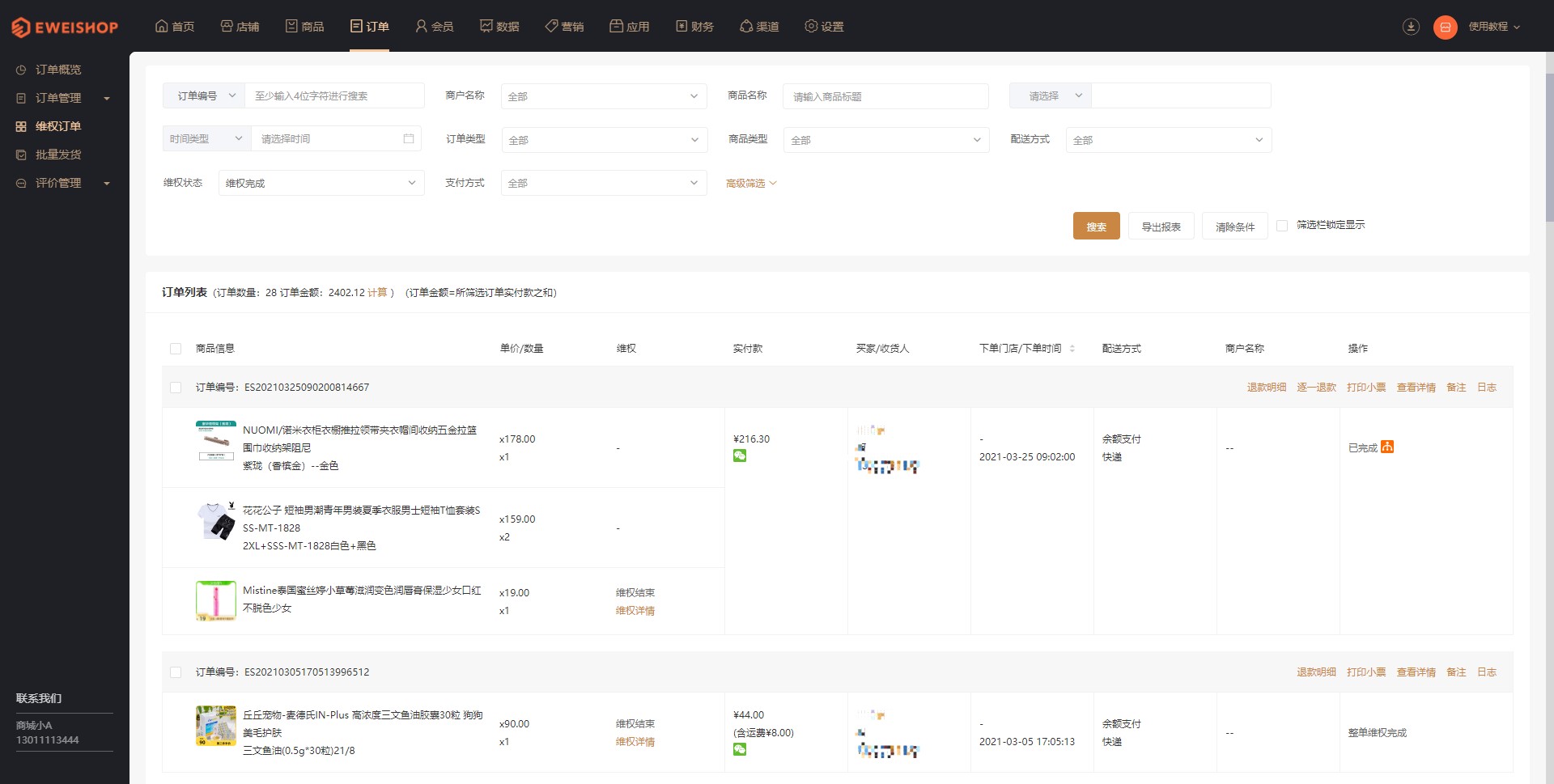
Task: Open the 订单类型 dropdown
Action: (x=605, y=140)
